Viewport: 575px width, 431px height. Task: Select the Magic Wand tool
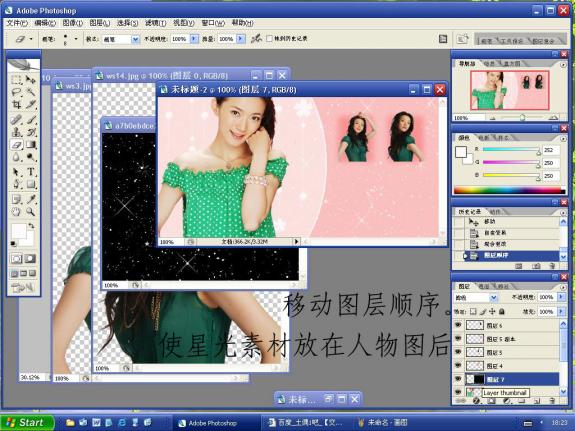[x=31, y=92]
